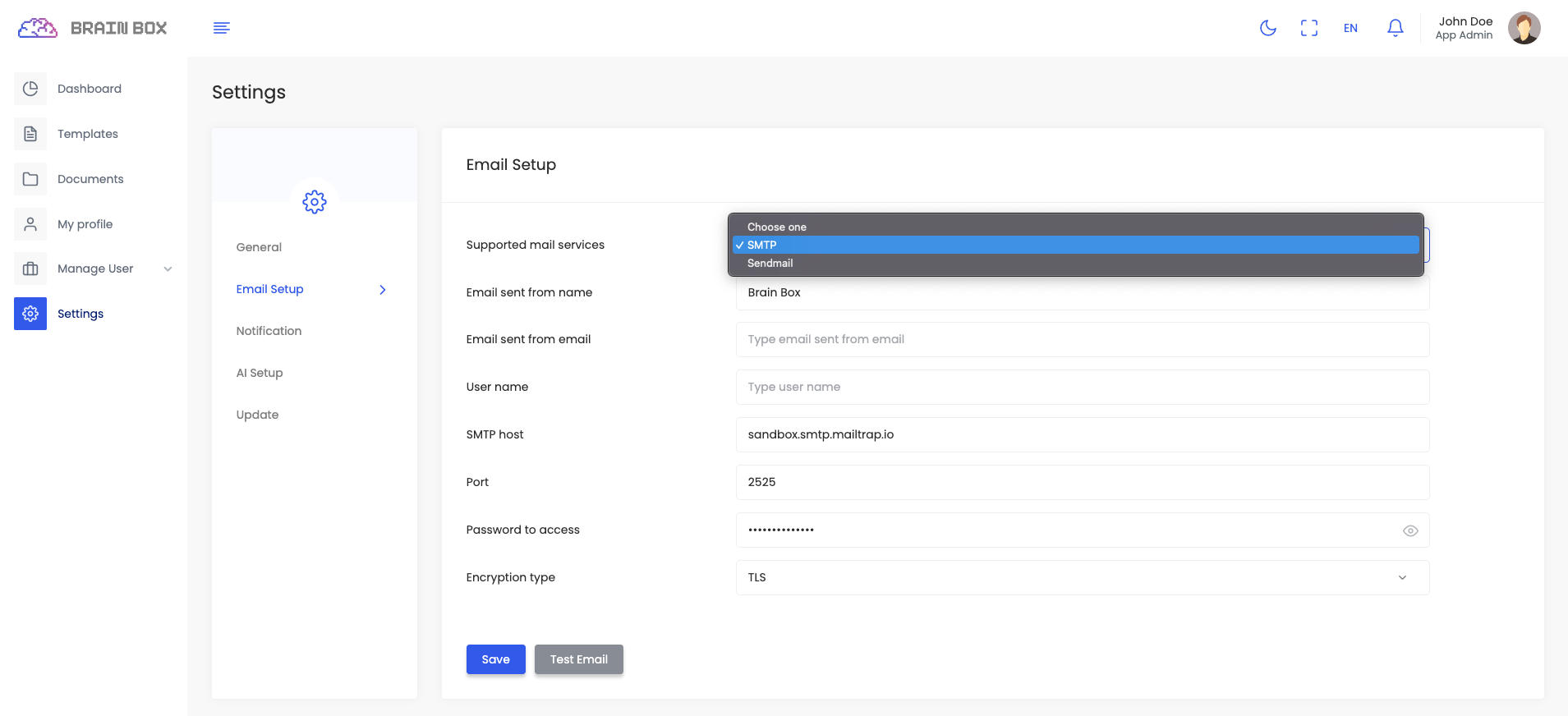
Task: Click the Brain Box logo
Action: 92,28
